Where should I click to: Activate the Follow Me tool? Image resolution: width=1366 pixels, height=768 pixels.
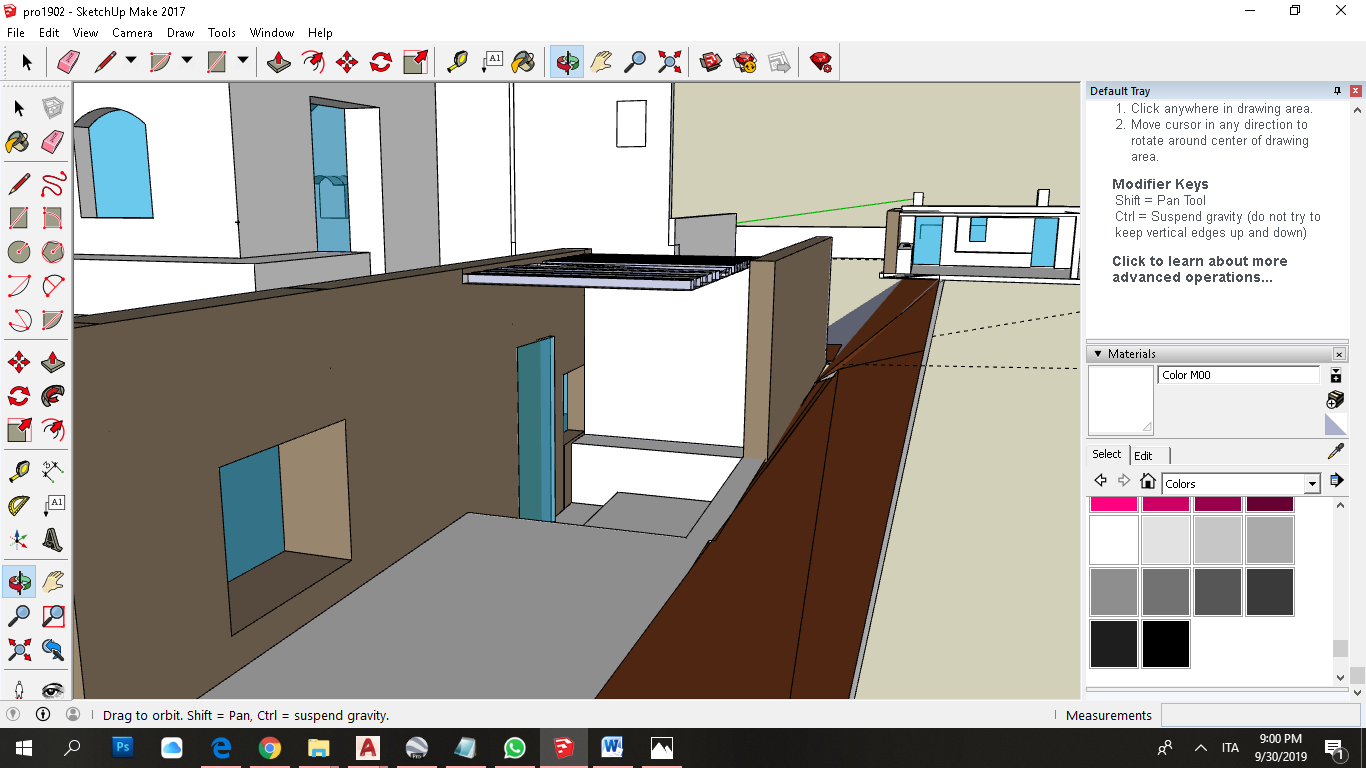(53, 396)
